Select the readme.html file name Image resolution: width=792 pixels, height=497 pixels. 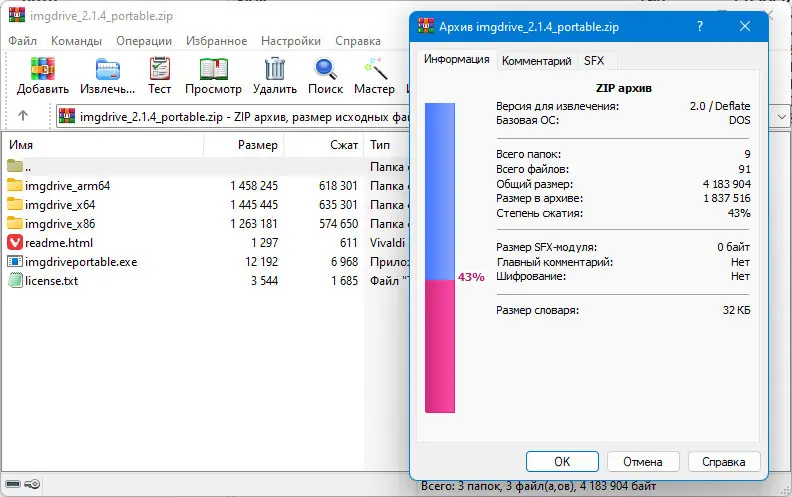(x=59, y=243)
